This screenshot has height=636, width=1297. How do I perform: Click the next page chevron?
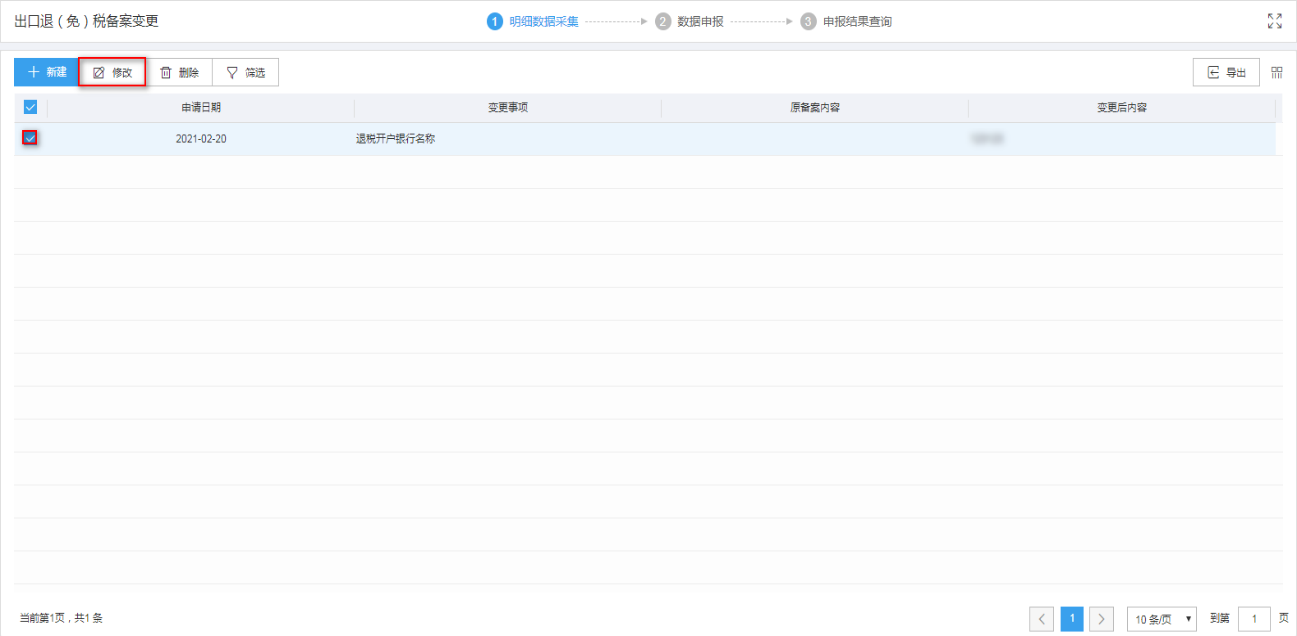pyautogui.click(x=1101, y=618)
